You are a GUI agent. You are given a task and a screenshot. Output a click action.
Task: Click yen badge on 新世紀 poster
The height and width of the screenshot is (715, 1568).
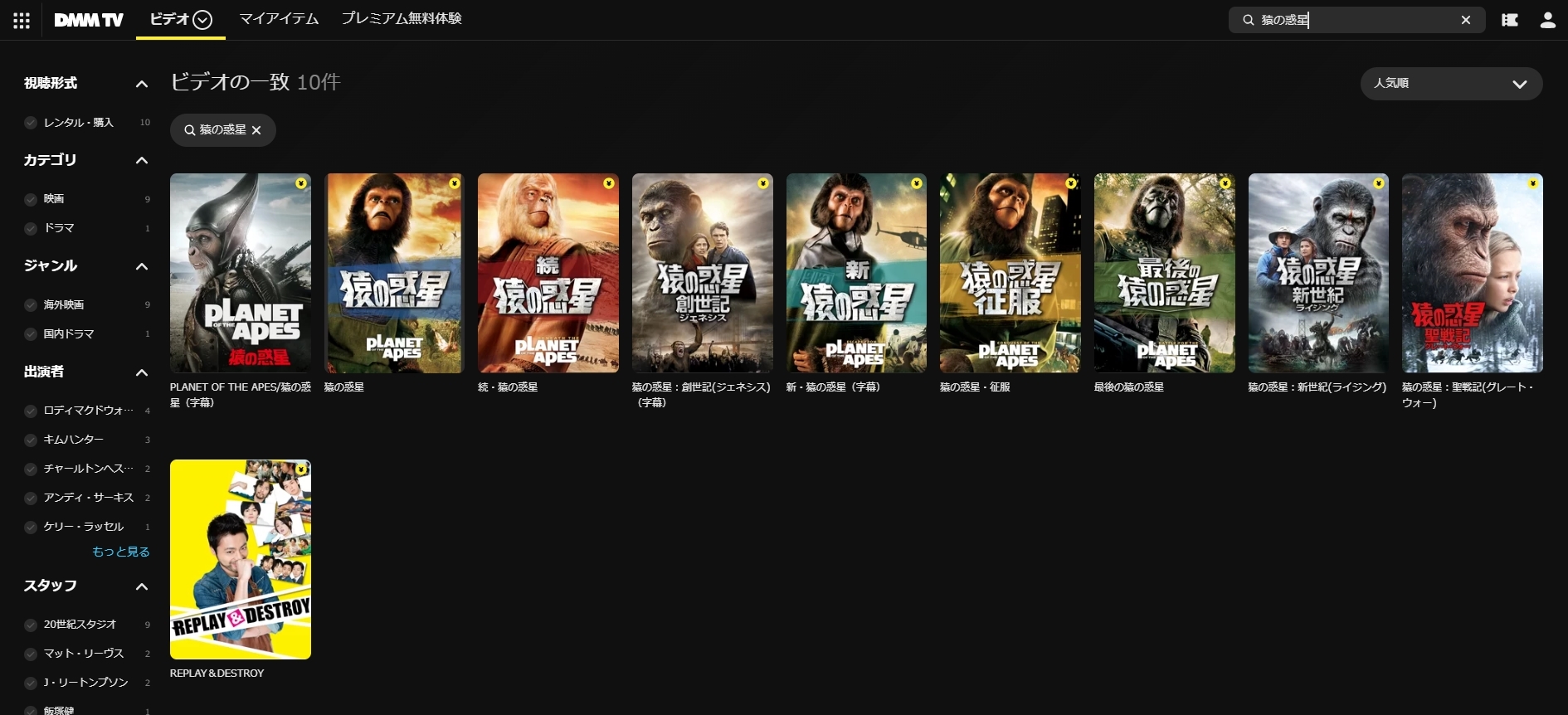1379,183
